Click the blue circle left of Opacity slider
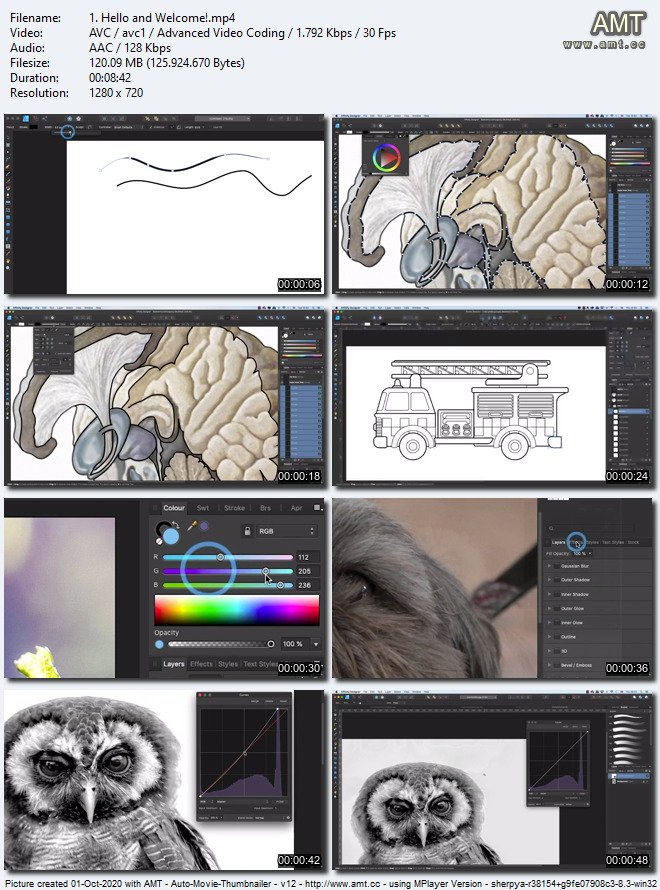This screenshot has width=660, height=890. pyautogui.click(x=159, y=644)
